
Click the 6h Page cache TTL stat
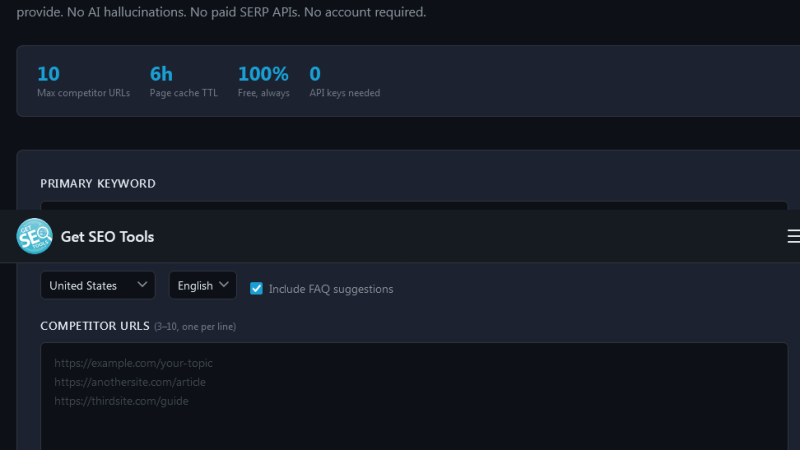[x=184, y=81]
